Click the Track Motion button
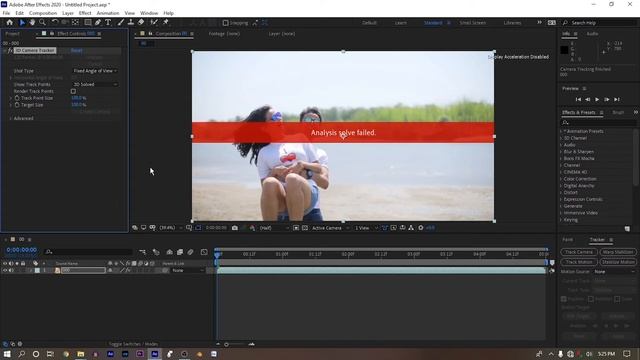The width and height of the screenshot is (640, 360). pos(579,262)
